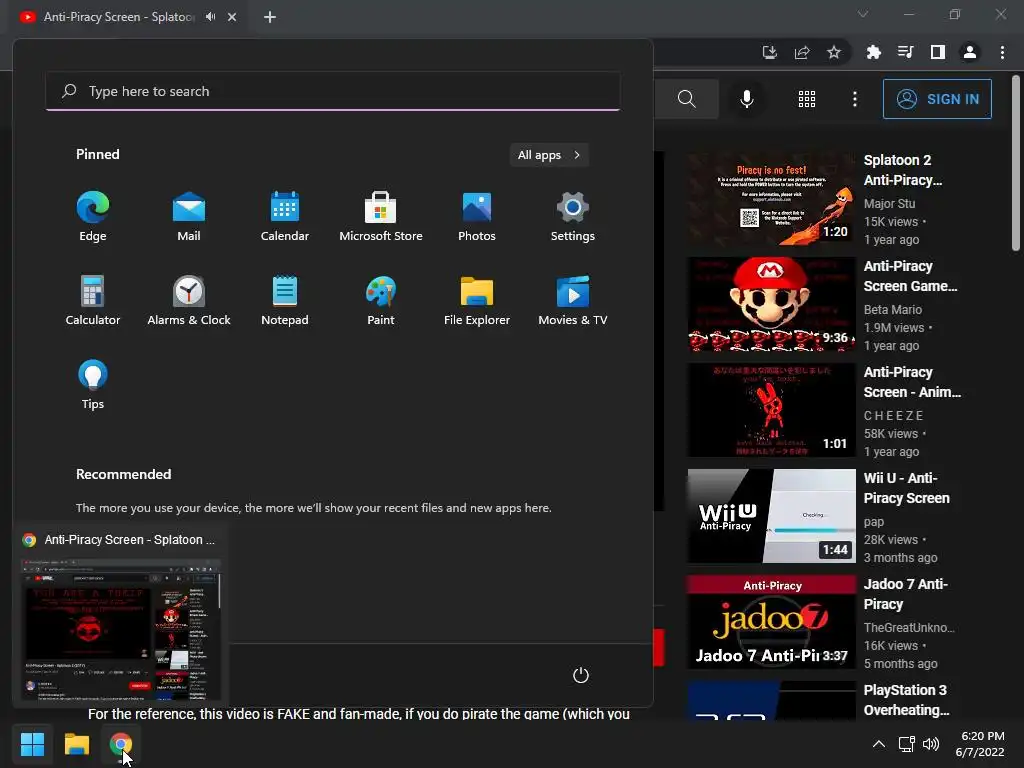This screenshot has width=1024, height=768.
Task: Open the Paint app
Action: coord(381,300)
